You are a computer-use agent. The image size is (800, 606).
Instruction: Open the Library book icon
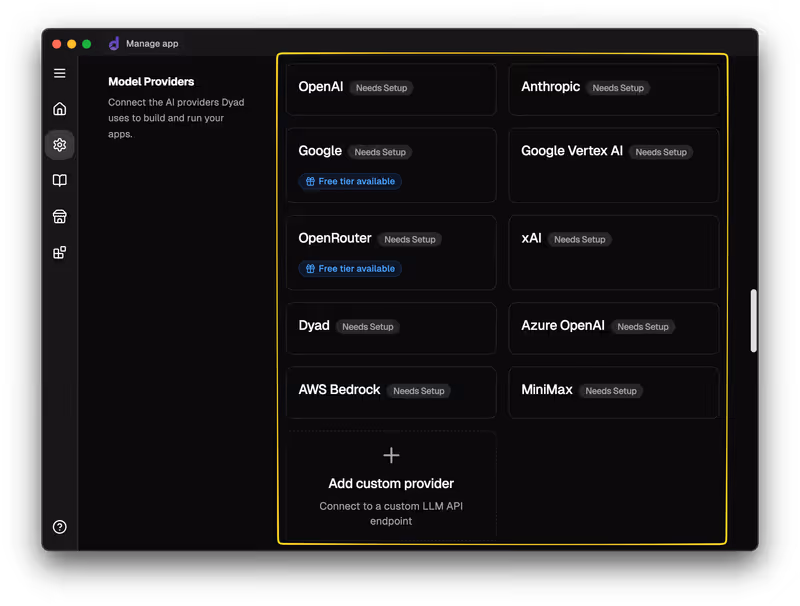point(60,181)
